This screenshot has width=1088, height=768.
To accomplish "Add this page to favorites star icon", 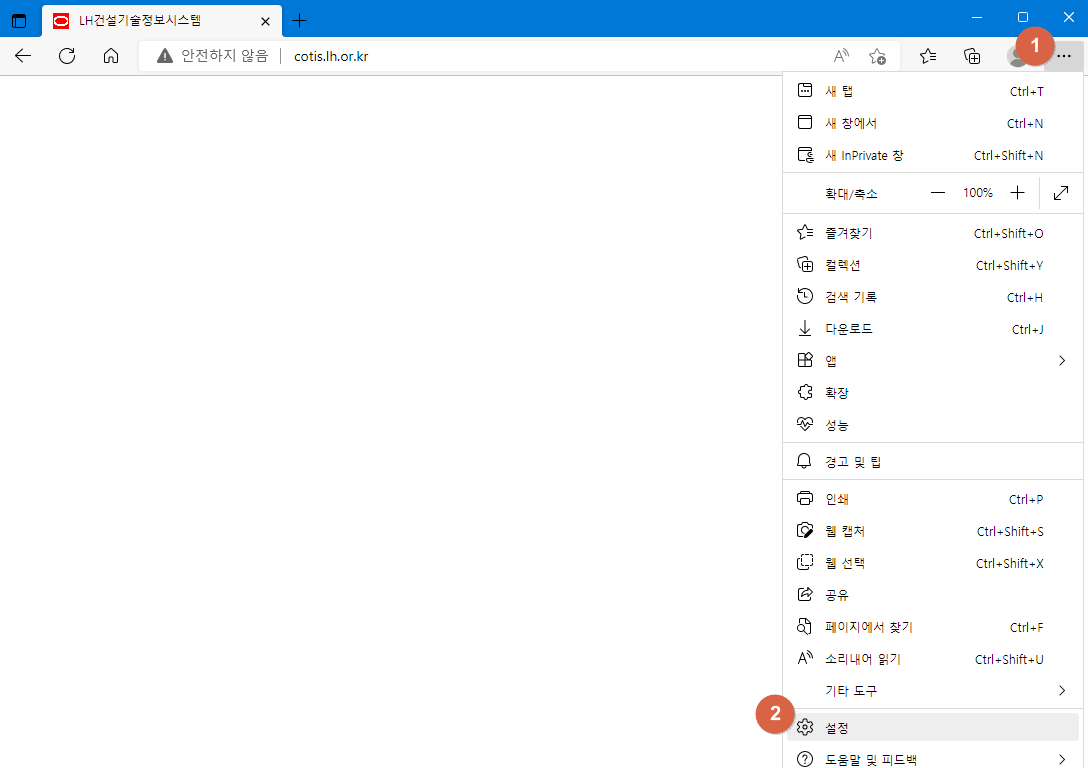I will (x=878, y=56).
